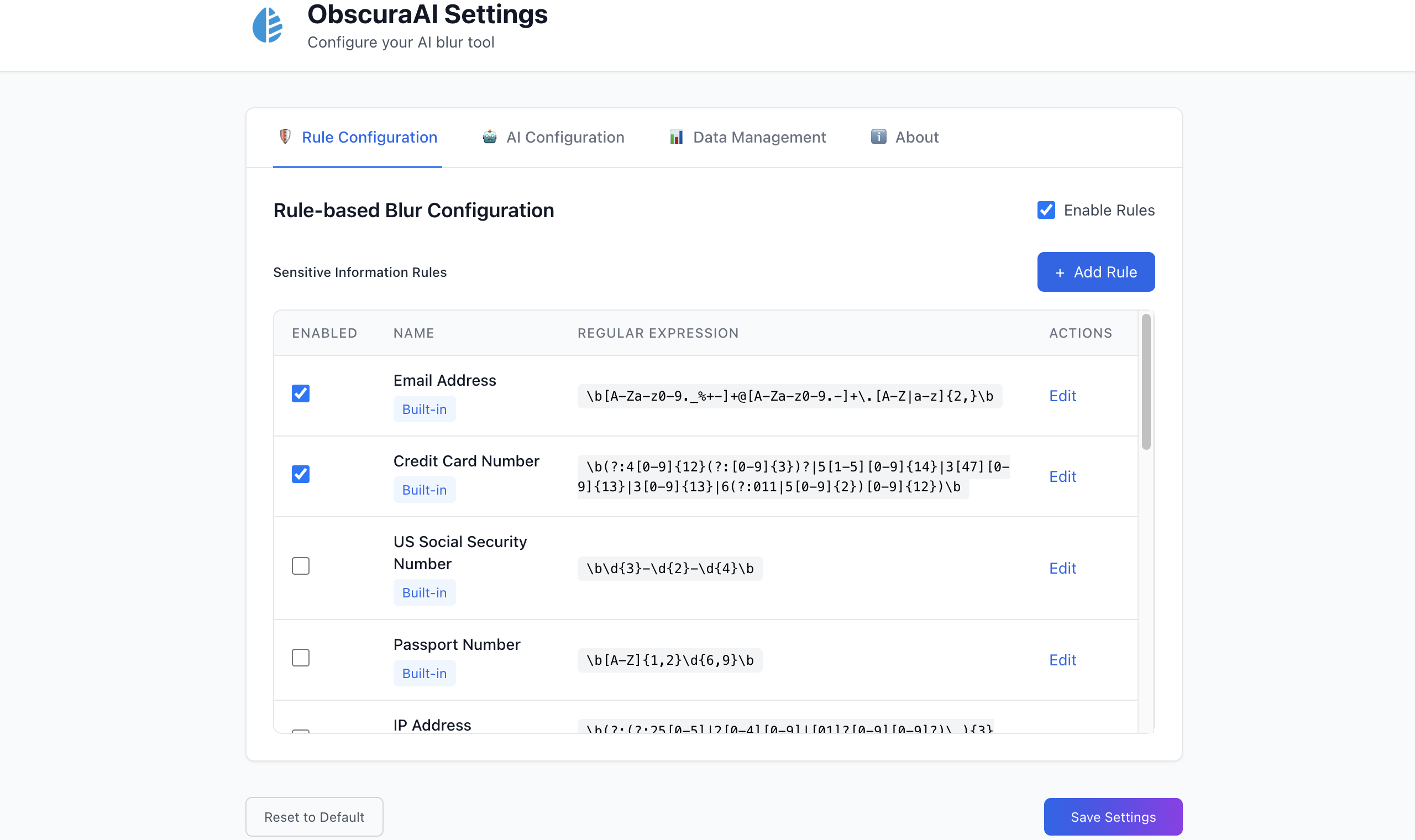Click Edit for the Passport Number rule
The width and height of the screenshot is (1415, 840).
click(x=1062, y=660)
